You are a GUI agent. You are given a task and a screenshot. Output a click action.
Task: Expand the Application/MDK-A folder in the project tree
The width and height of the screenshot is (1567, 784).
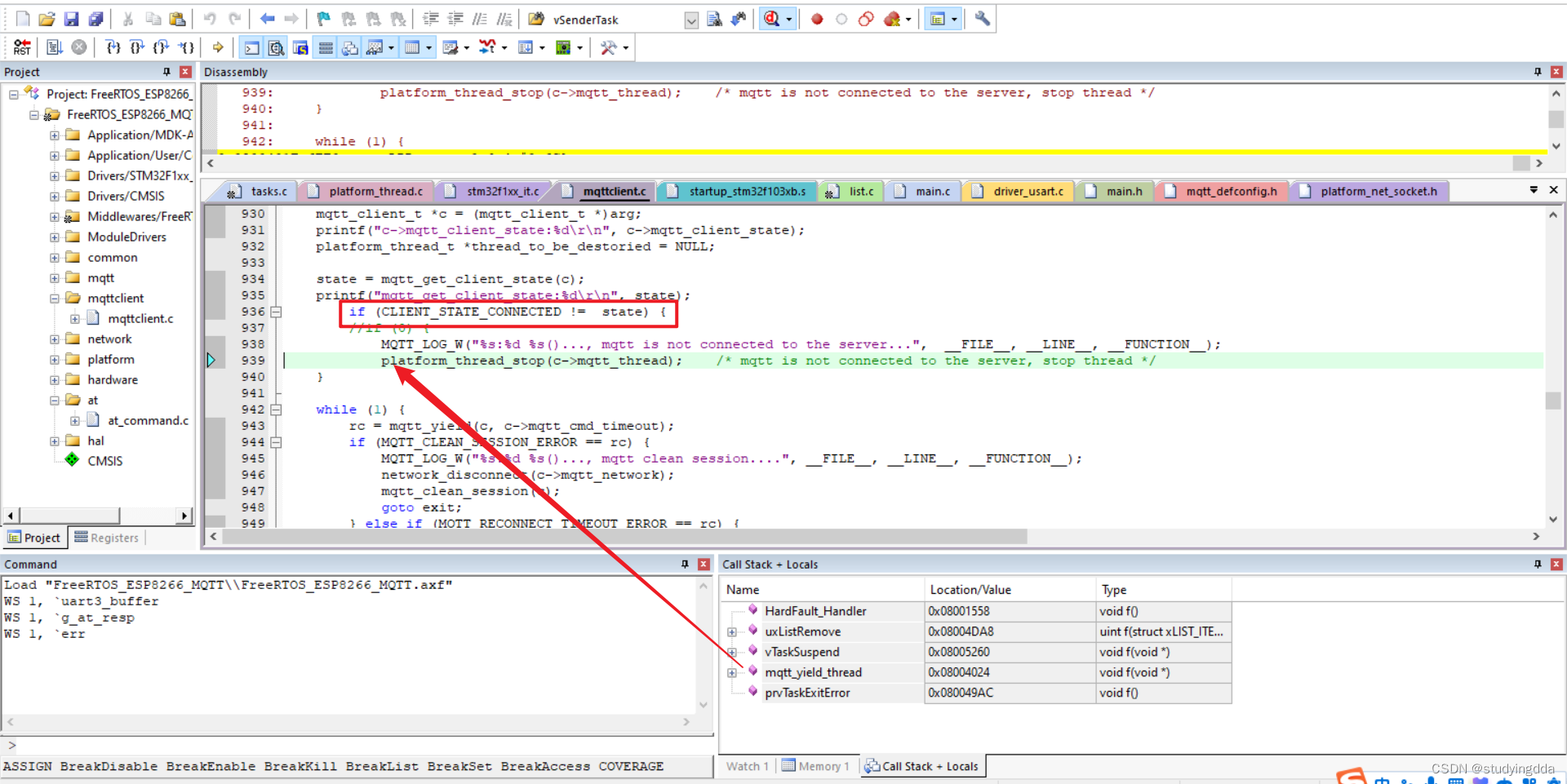(54, 135)
